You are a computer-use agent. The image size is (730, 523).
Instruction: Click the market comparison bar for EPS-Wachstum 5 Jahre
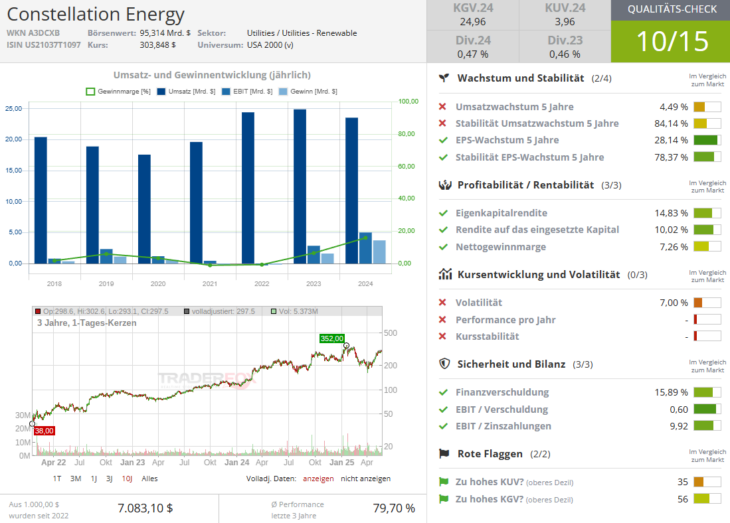pyautogui.click(x=707, y=140)
